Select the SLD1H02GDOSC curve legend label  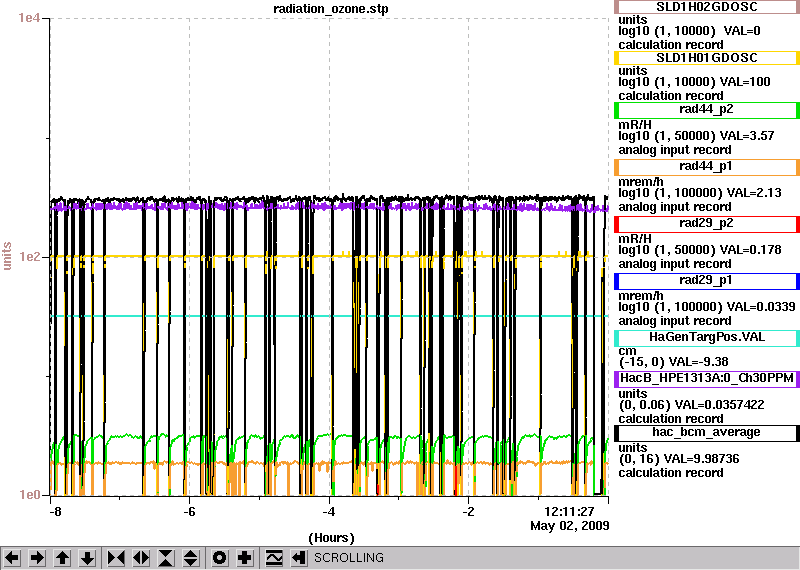pos(707,7)
